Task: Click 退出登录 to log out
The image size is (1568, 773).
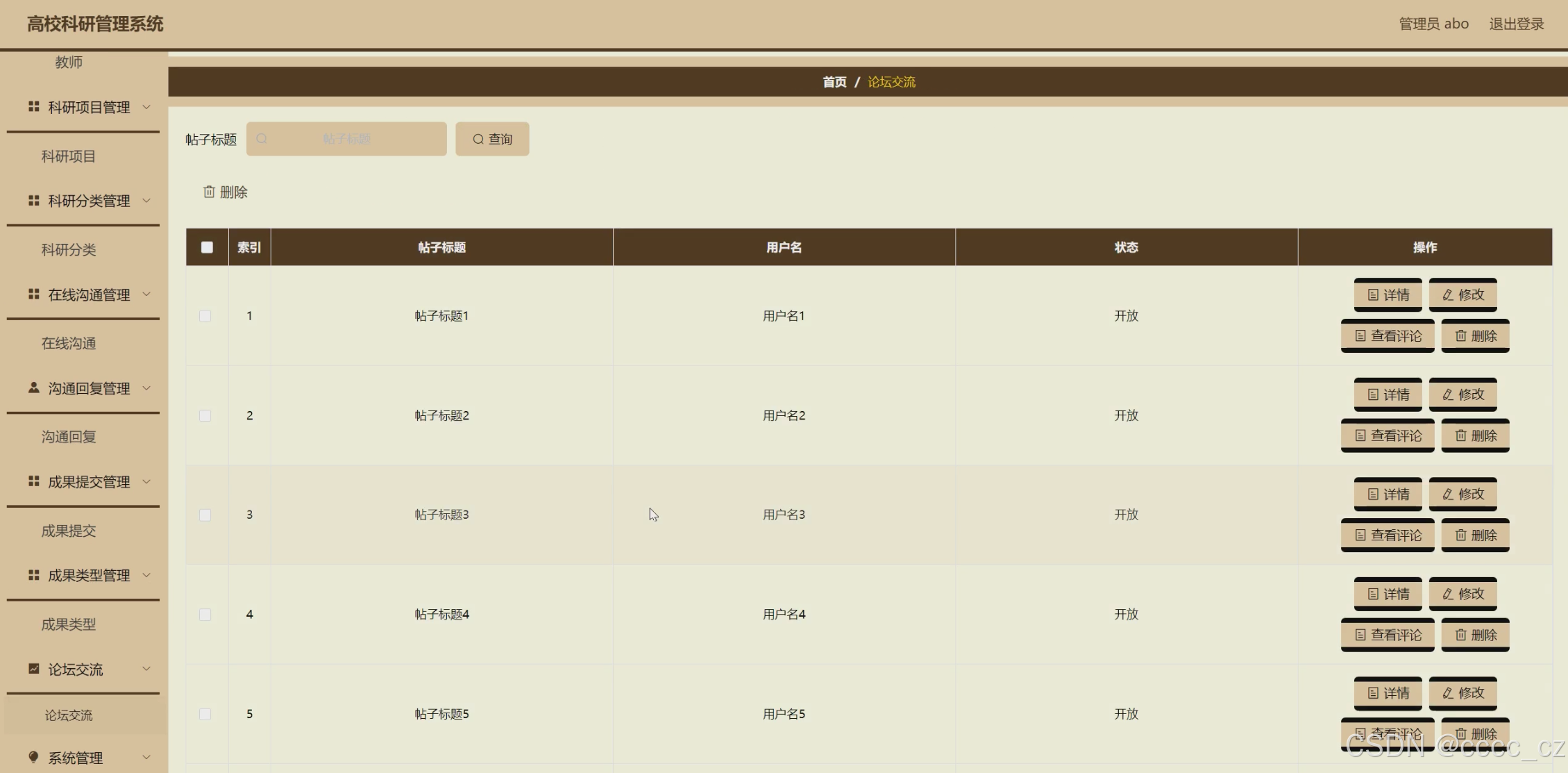Action: tap(1516, 24)
